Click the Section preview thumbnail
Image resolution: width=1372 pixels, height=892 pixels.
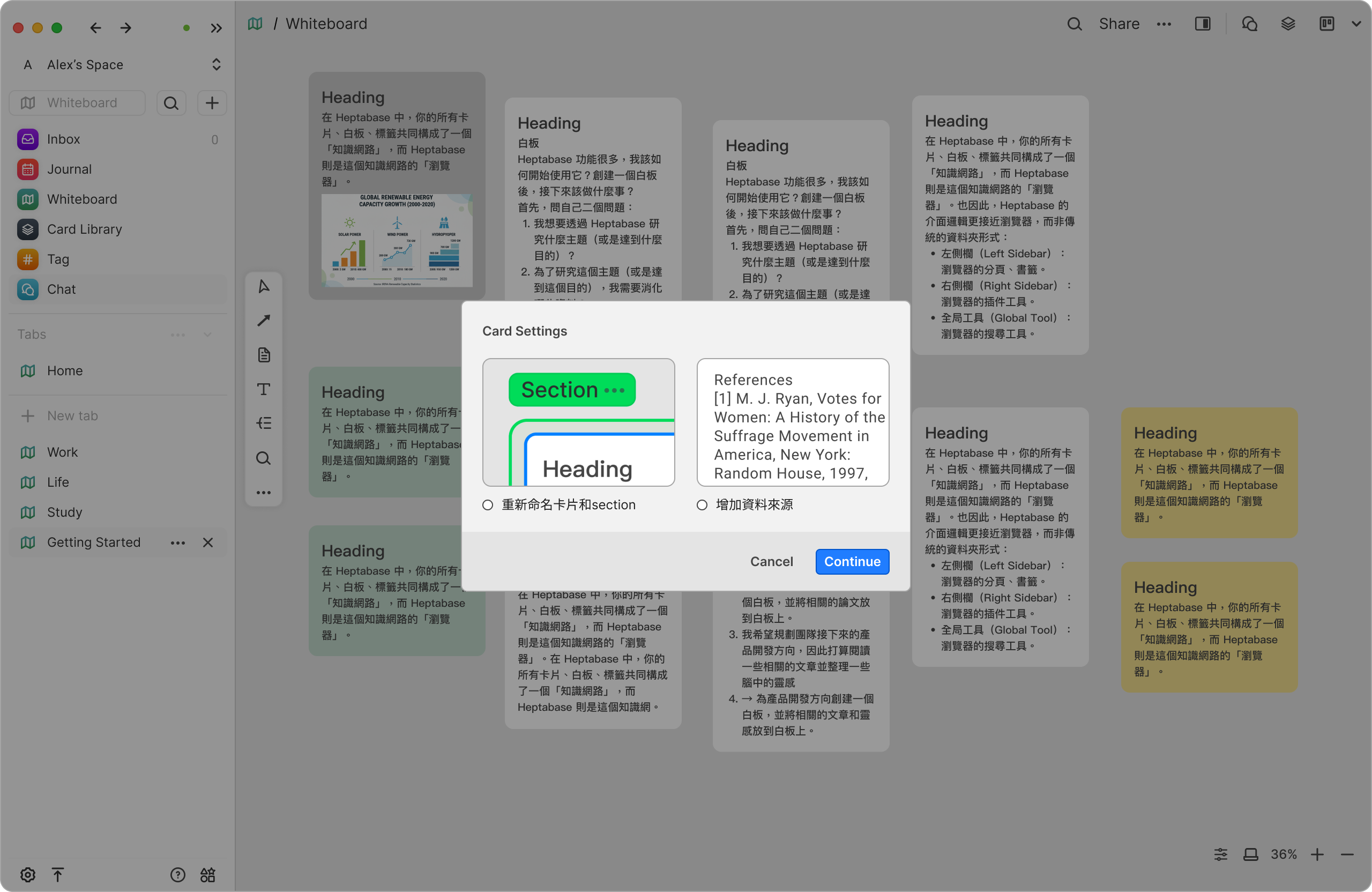point(578,422)
